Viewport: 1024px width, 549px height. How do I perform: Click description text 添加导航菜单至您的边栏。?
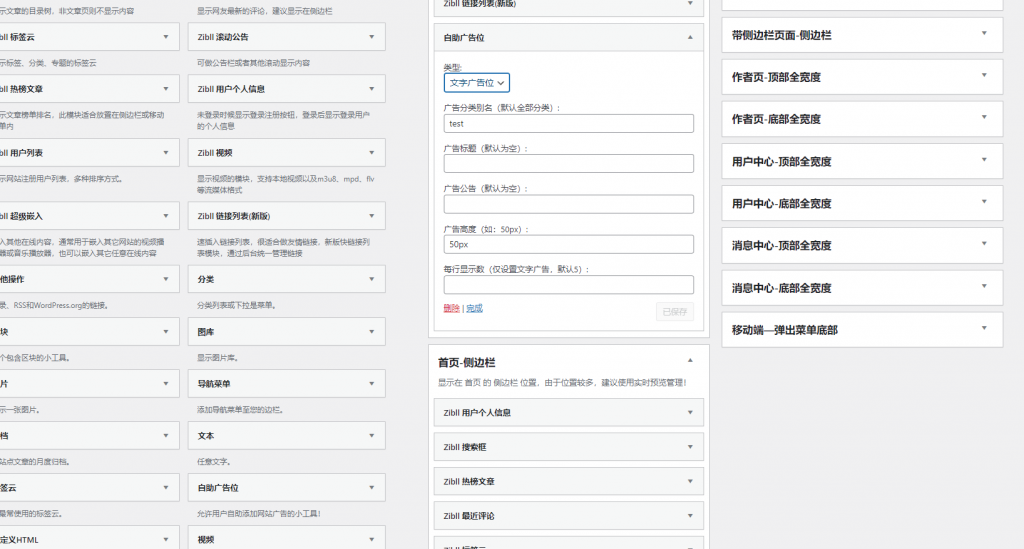240,410
